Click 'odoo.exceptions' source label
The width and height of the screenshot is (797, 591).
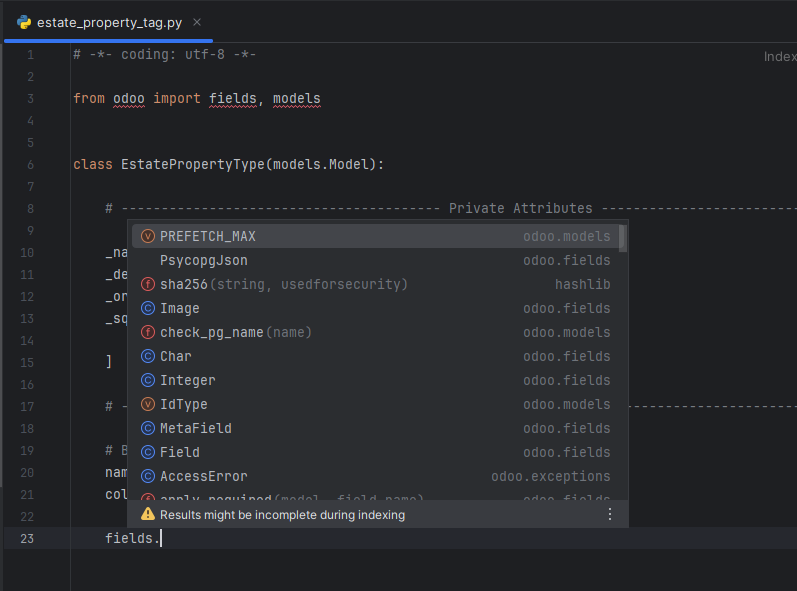coord(550,476)
